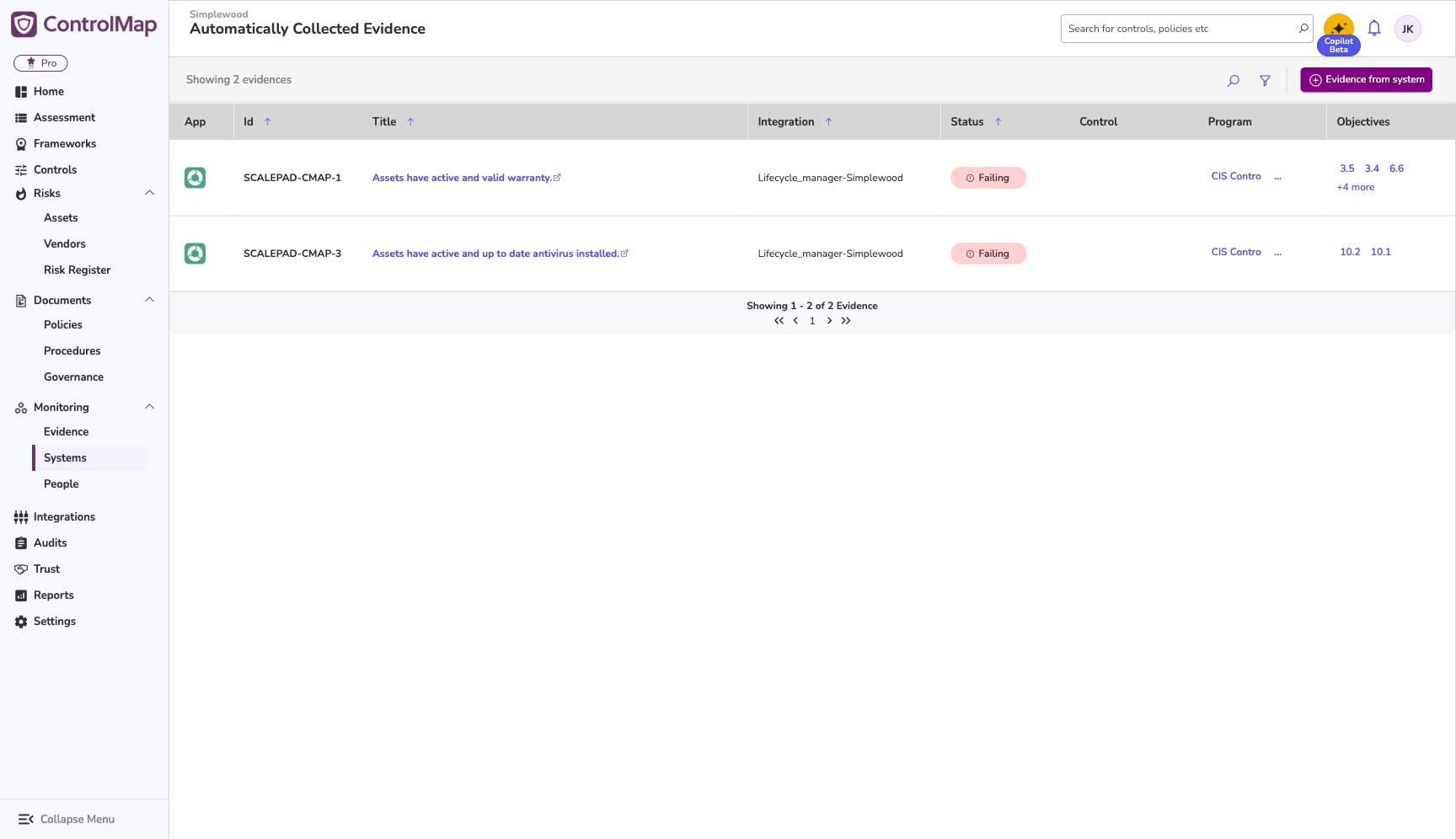Click the ScalePad app icon for SCALEPAD-CMAP-1
This screenshot has width=1456, height=839.
[195, 178]
